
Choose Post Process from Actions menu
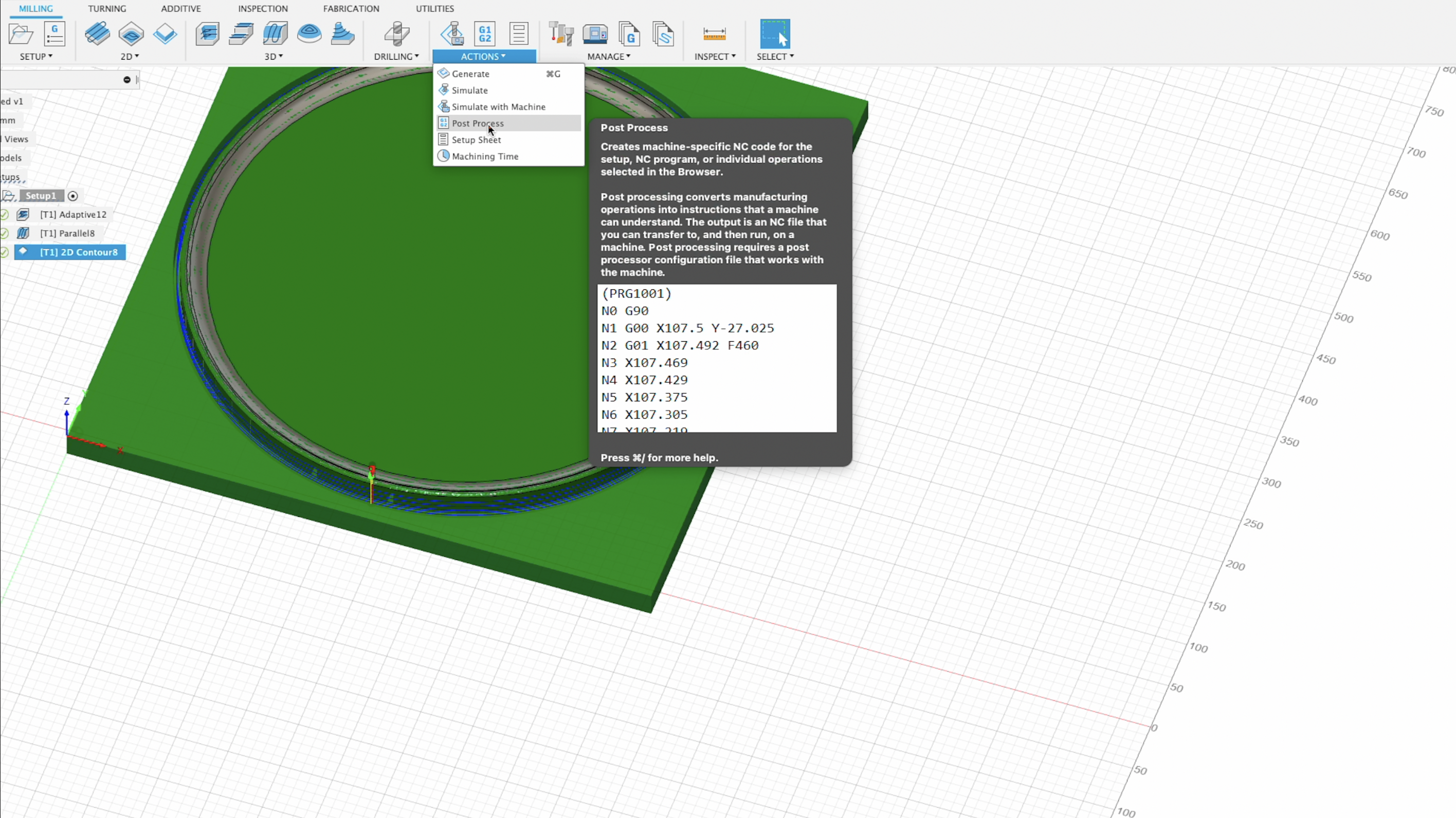coord(478,123)
